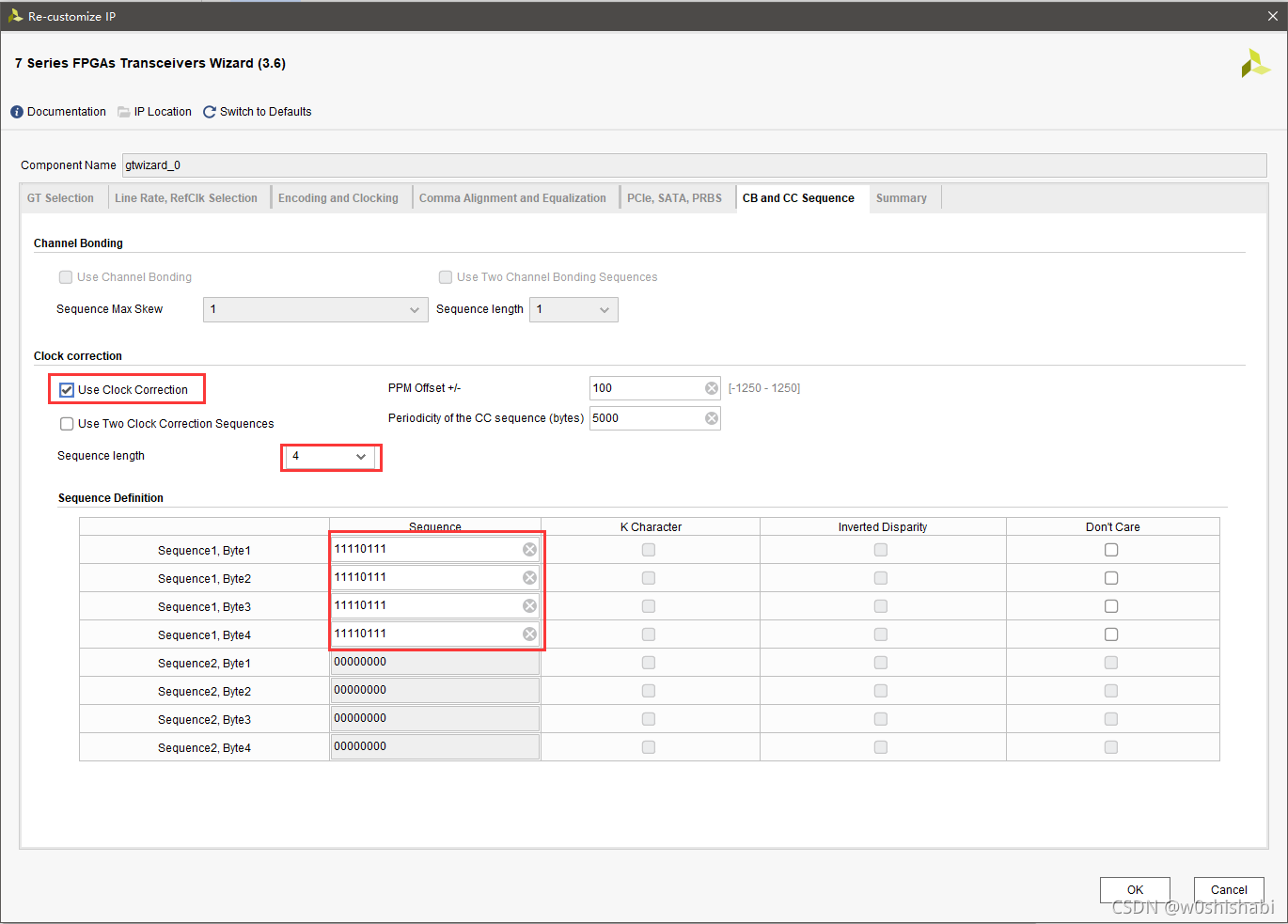
Task: Click the "Sequence2, Byte2" row label
Action: [204, 692]
